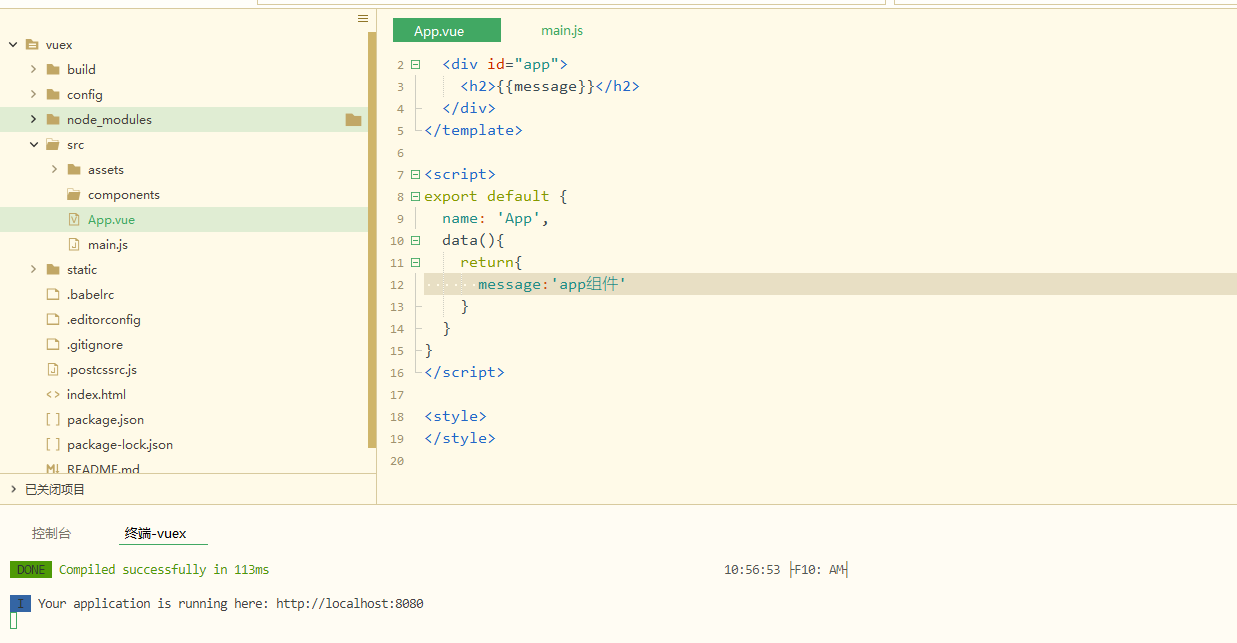Switch to the main.js editor tab
Screen dimensions: 1237x643
(562, 31)
